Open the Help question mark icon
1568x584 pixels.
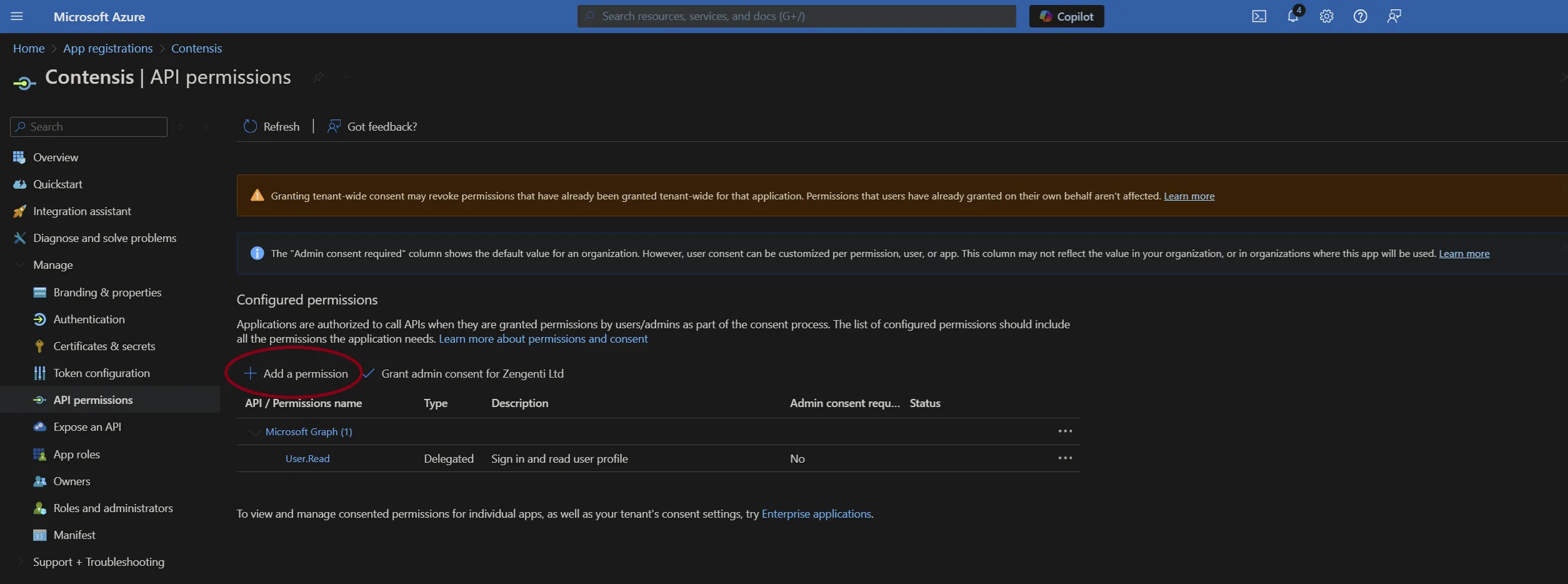[x=1360, y=16]
